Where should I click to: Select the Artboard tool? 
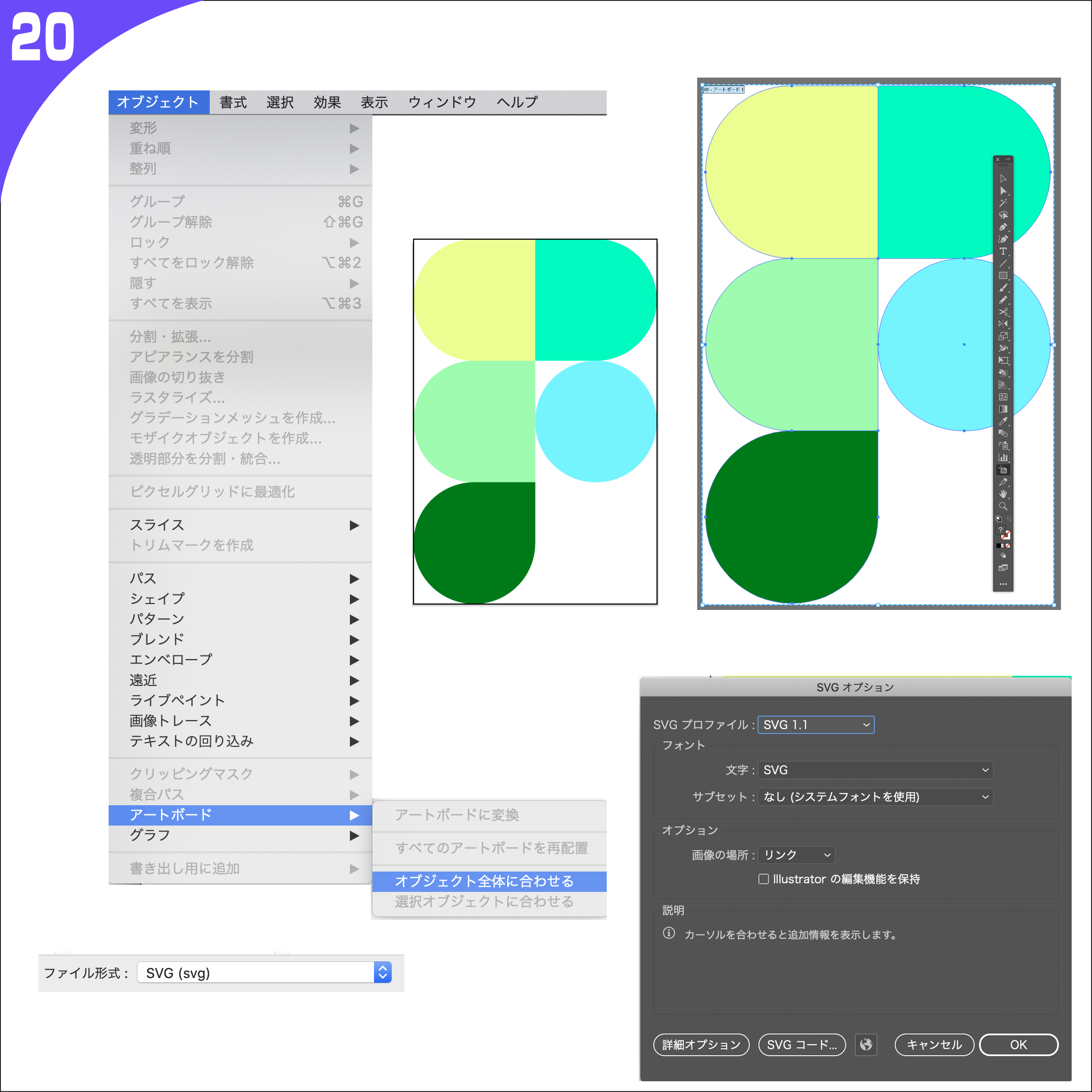[1003, 470]
